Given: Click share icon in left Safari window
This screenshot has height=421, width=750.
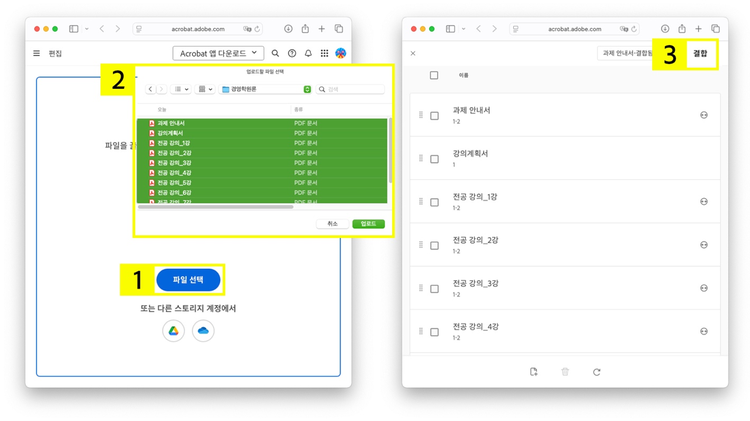Looking at the screenshot, I should [305, 29].
